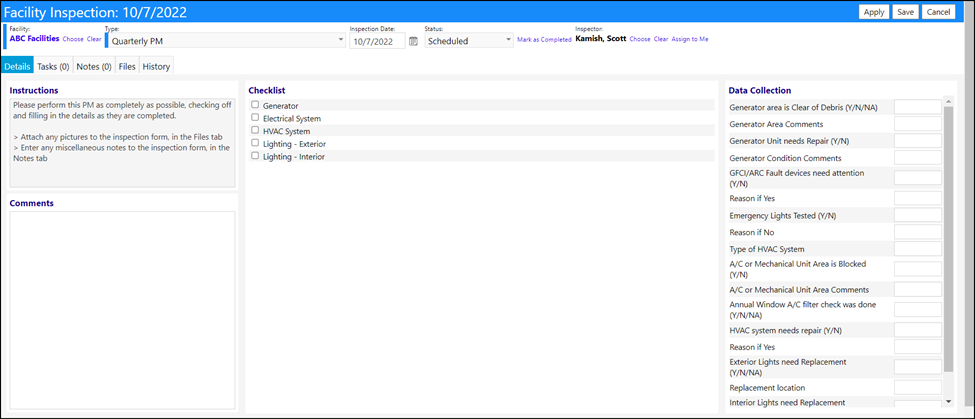Click the Replacement location field

pyautogui.click(x=918, y=387)
